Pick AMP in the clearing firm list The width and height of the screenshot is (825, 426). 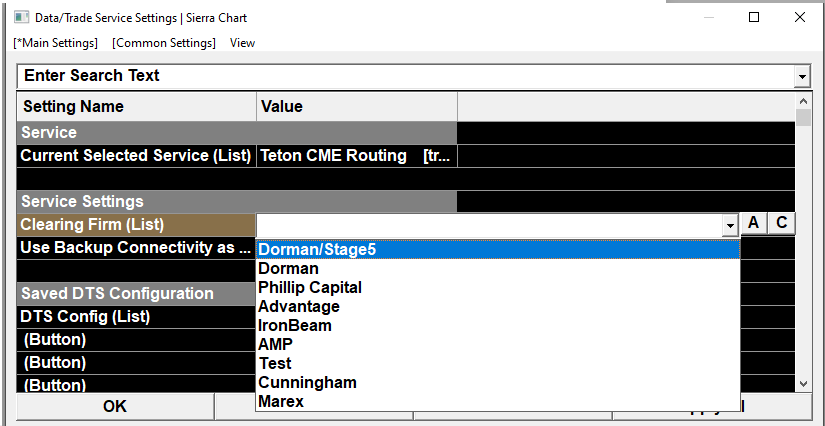click(x=498, y=344)
